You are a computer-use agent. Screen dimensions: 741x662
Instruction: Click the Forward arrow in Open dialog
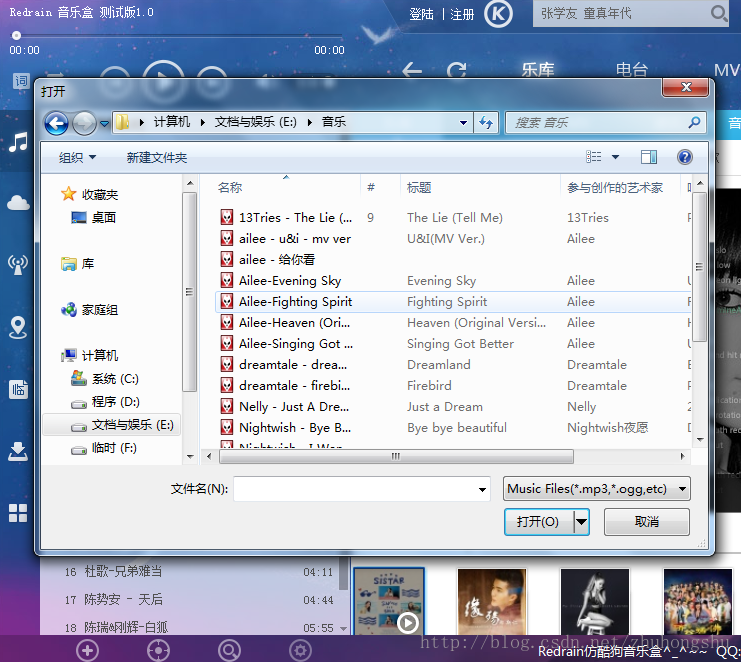[x=84, y=124]
